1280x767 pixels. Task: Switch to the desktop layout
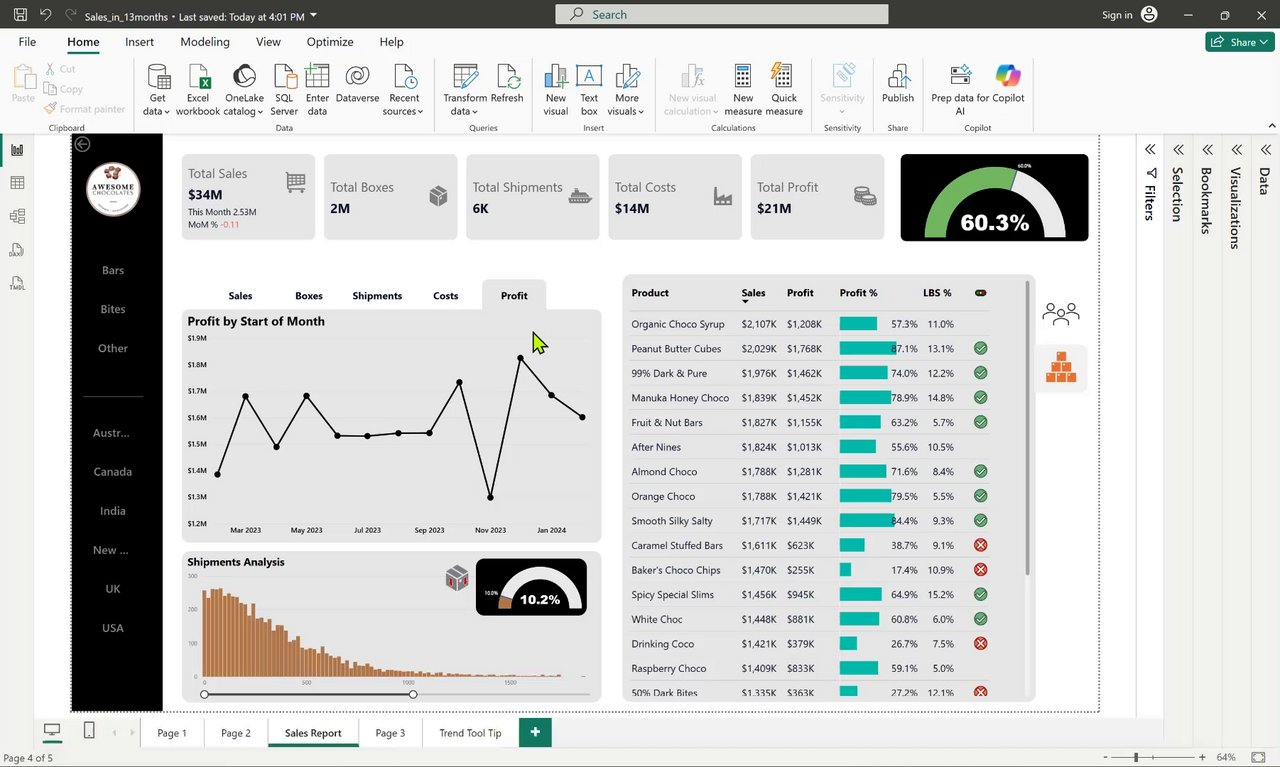point(53,731)
